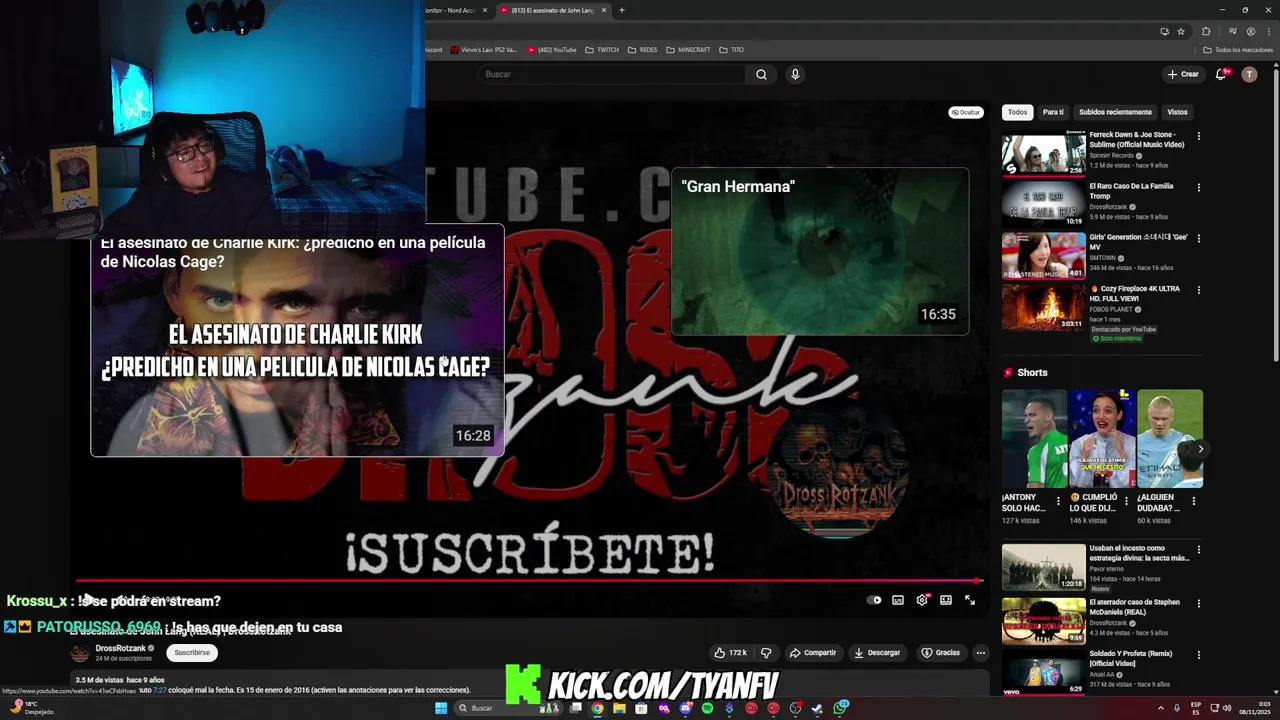Jump to 7:27 timestamp in description
1280x720 pixels.
click(159, 690)
